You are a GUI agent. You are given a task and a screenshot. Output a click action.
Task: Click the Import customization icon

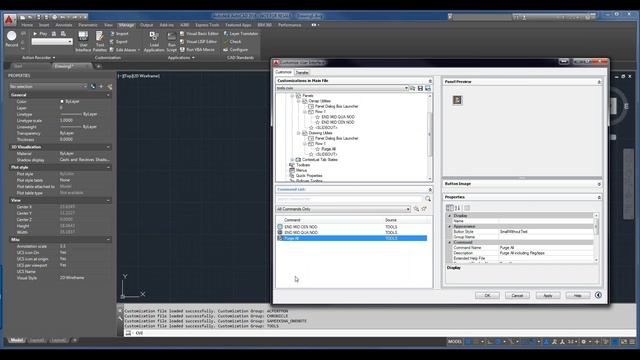[112, 34]
